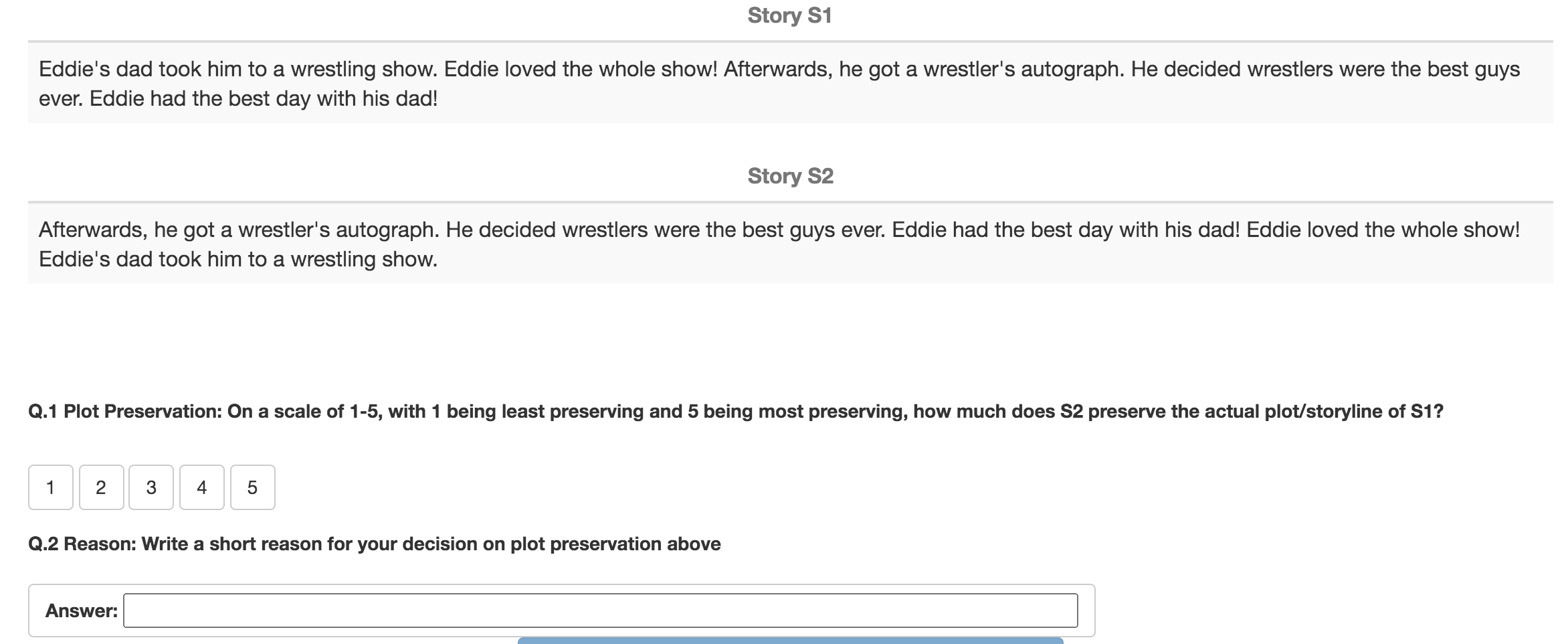Click the "Q.2 Reason" label
The width and height of the screenshot is (1568, 644).
(82, 544)
